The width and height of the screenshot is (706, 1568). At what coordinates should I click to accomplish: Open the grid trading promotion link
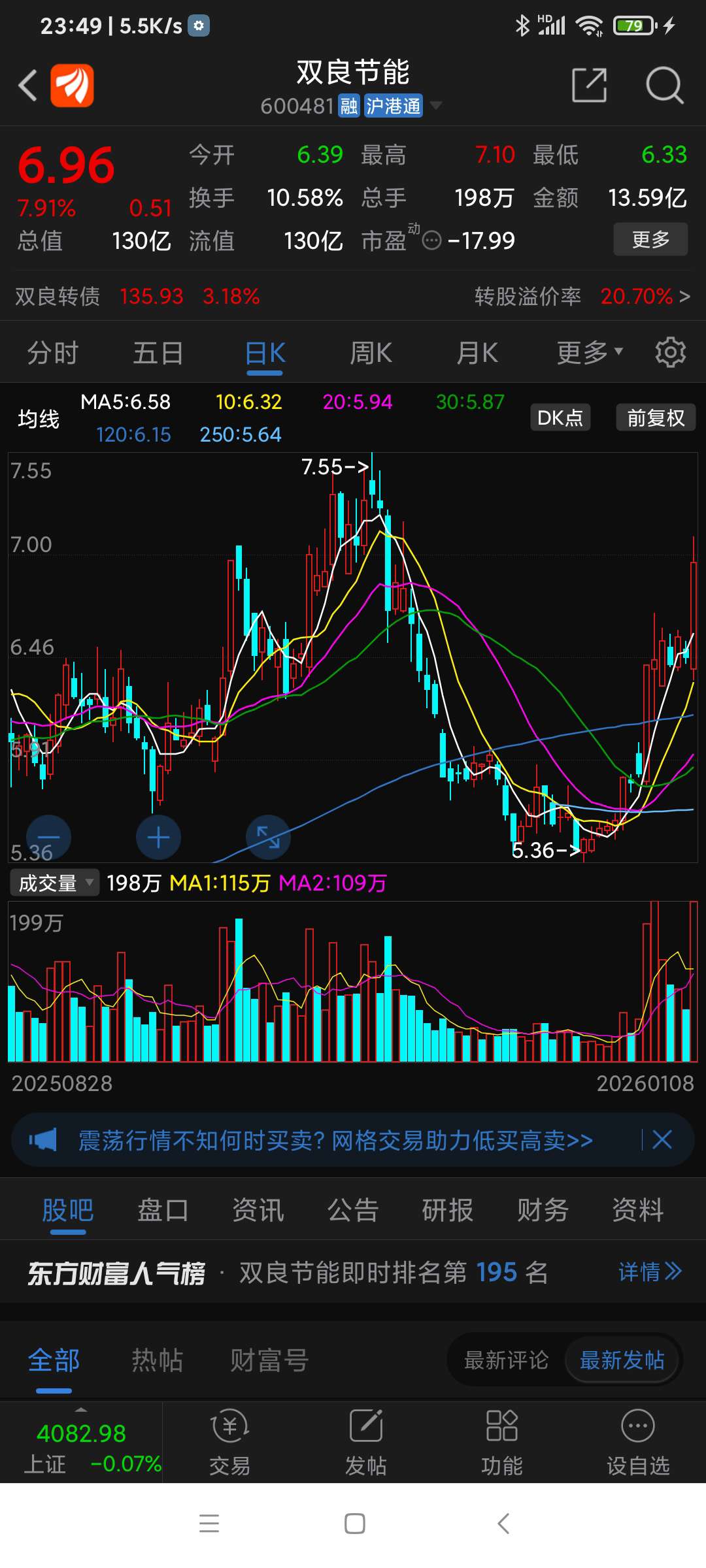tap(335, 1141)
